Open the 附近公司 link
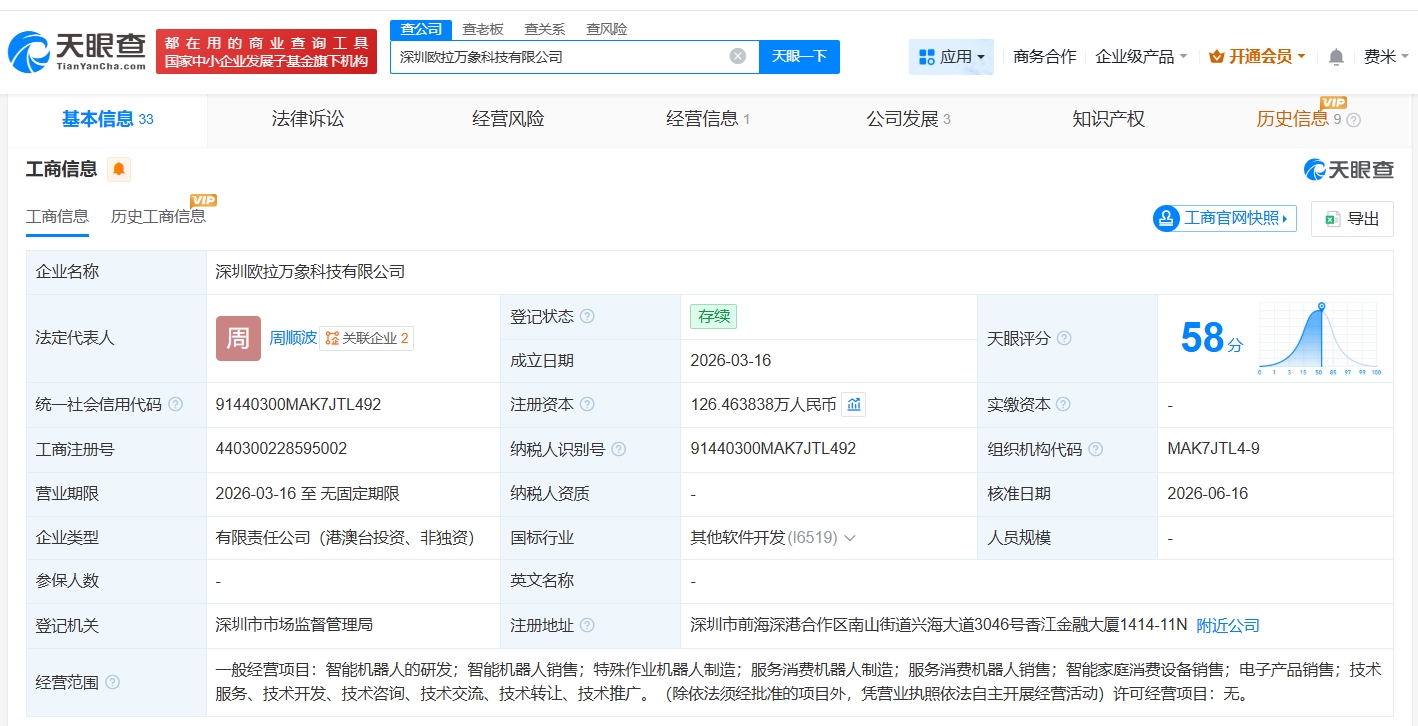 click(x=1228, y=625)
